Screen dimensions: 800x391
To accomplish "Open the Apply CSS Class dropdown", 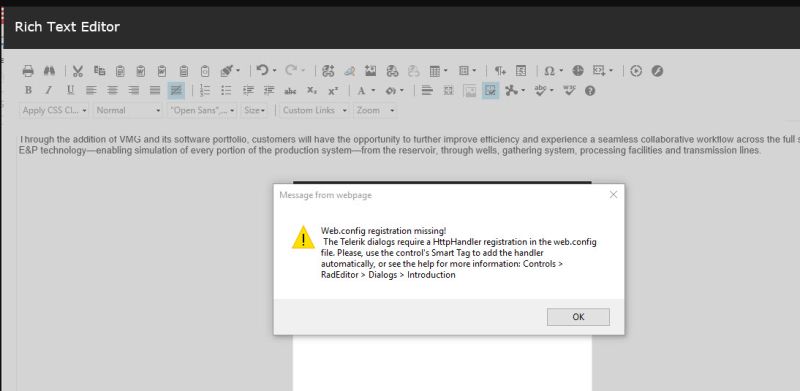I will pyautogui.click(x=54, y=110).
